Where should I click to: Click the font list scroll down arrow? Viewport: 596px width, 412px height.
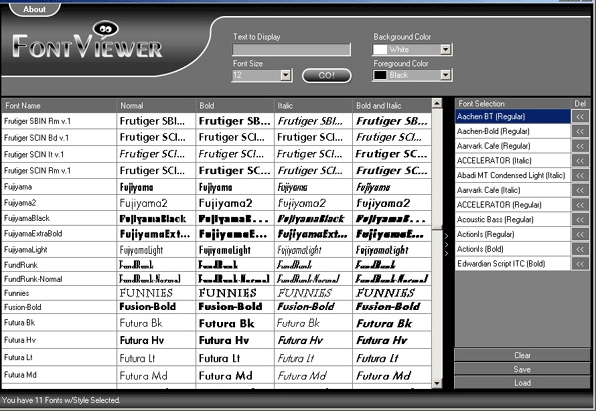click(x=437, y=383)
